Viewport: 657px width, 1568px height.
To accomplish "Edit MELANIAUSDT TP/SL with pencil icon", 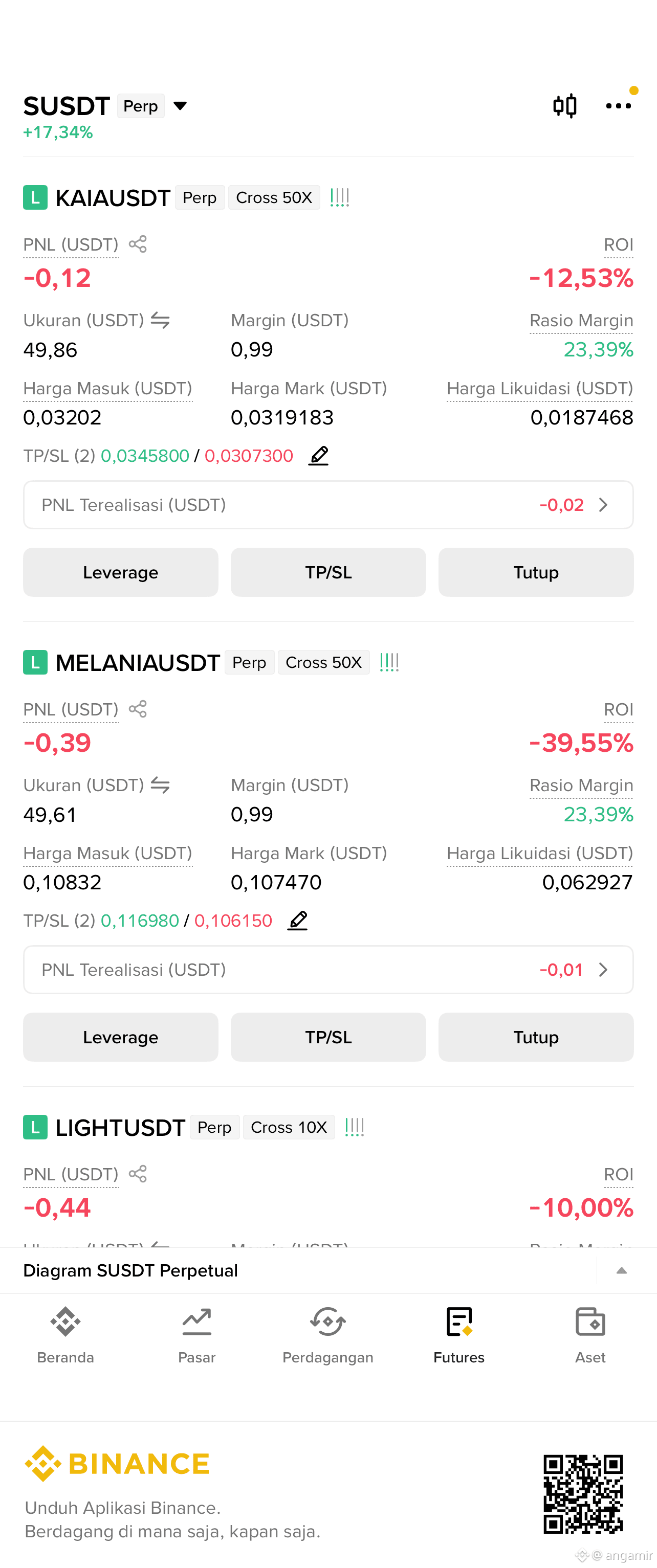I will pos(298,920).
